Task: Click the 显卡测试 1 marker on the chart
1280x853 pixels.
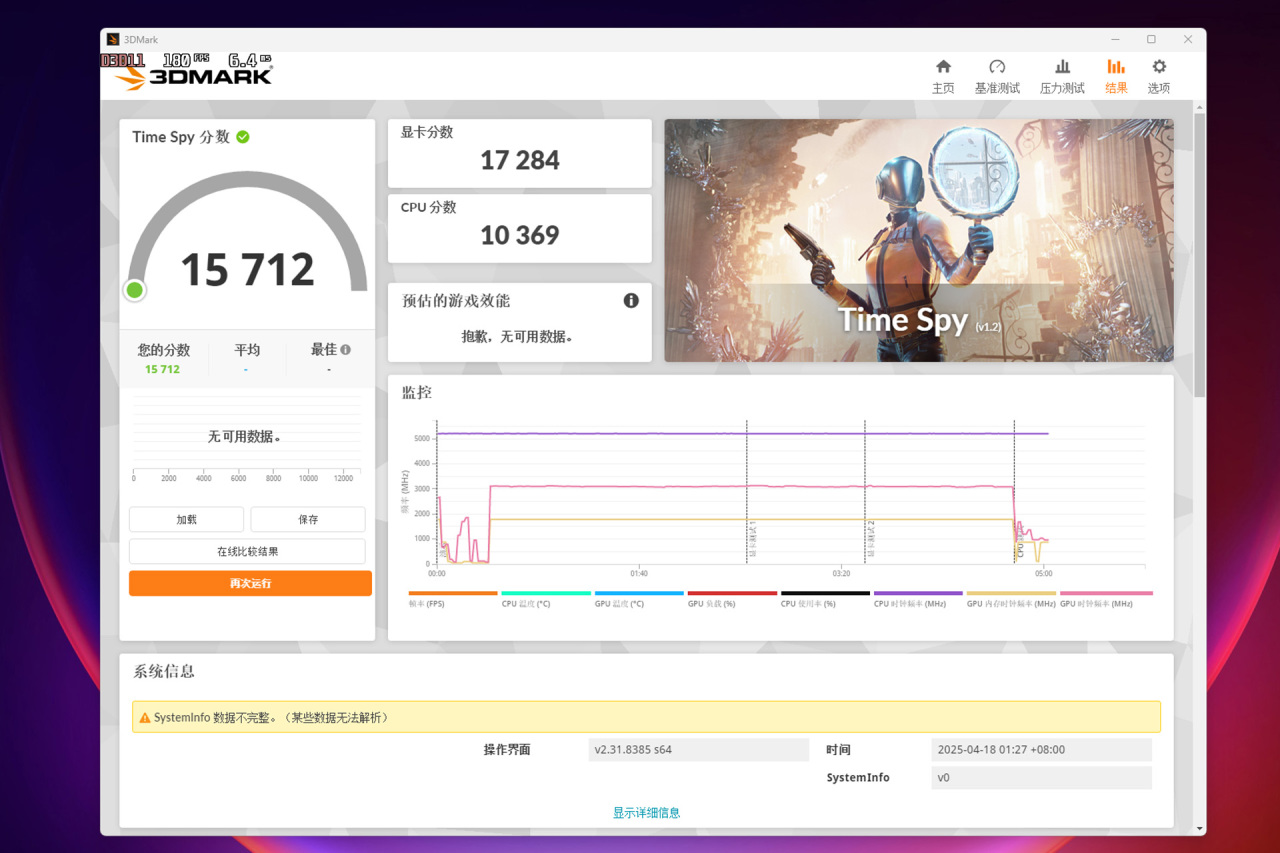Action: (x=753, y=540)
